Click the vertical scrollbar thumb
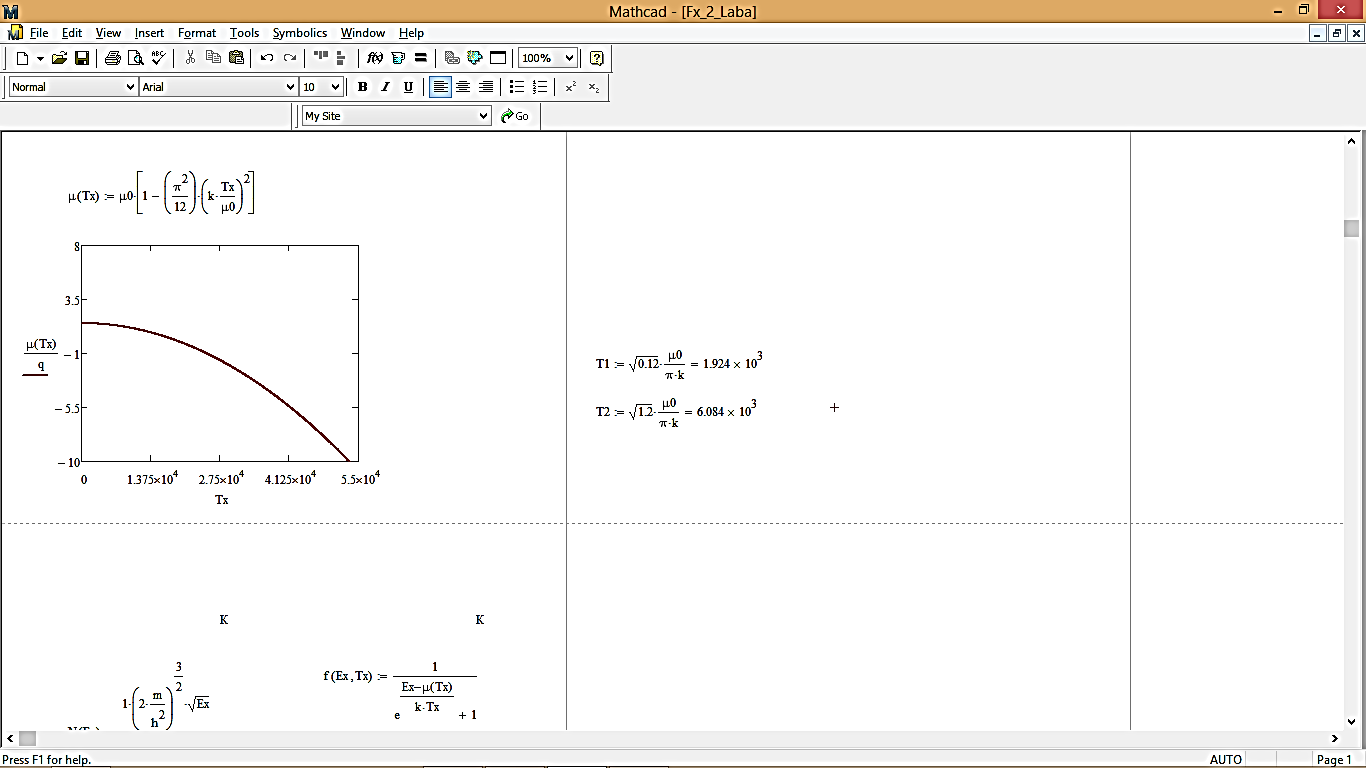 click(x=1352, y=228)
